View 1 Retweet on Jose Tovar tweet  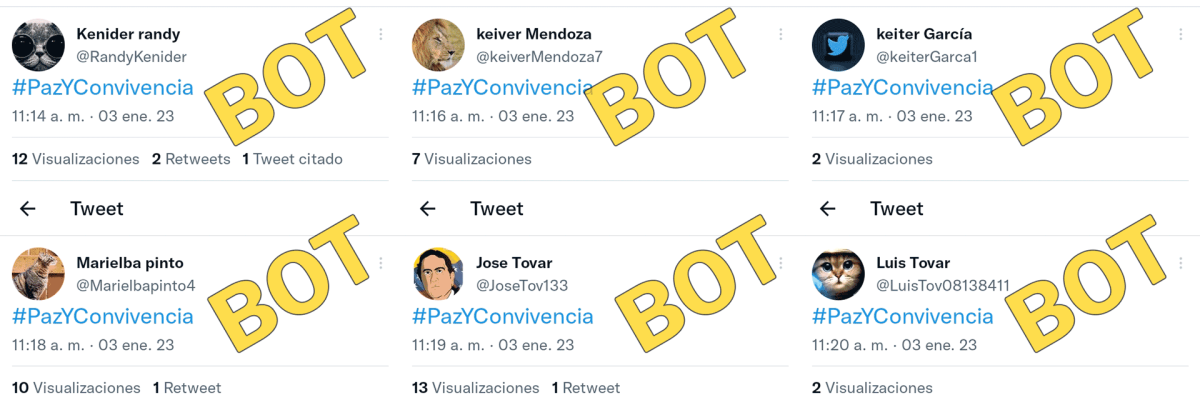coord(586,388)
